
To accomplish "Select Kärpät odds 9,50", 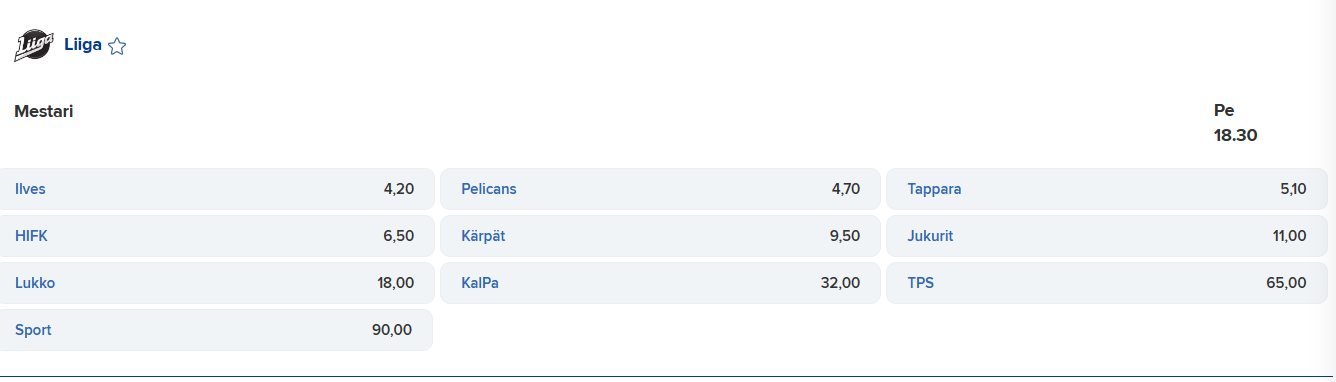I will [660, 236].
